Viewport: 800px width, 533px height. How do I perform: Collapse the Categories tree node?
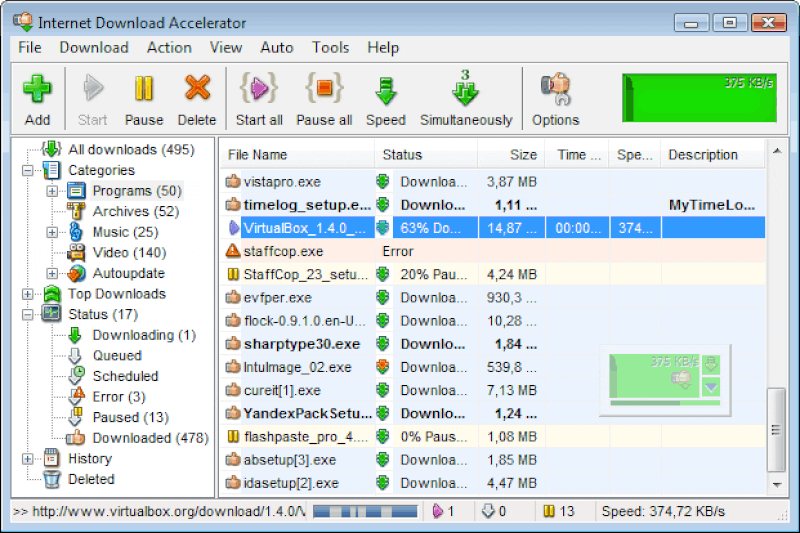pos(28,170)
